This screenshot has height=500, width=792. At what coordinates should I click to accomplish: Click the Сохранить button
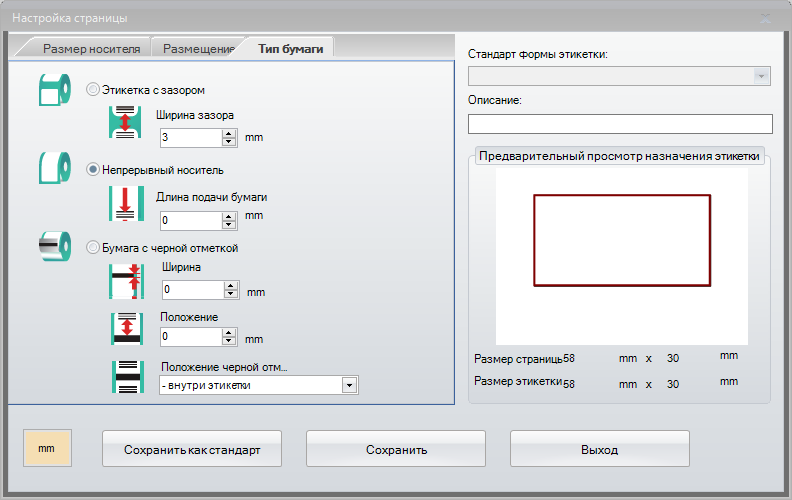396,449
